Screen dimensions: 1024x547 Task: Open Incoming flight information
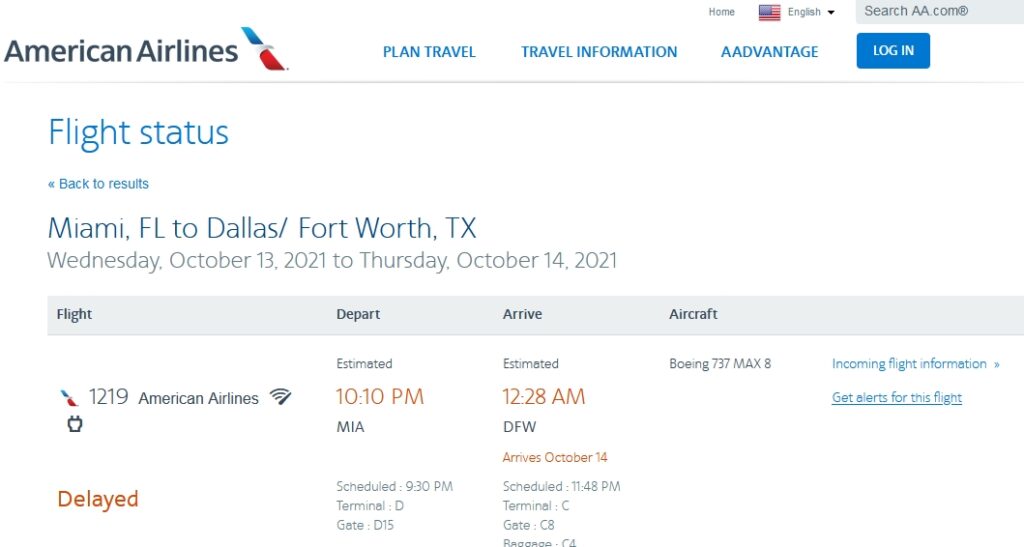(x=909, y=364)
